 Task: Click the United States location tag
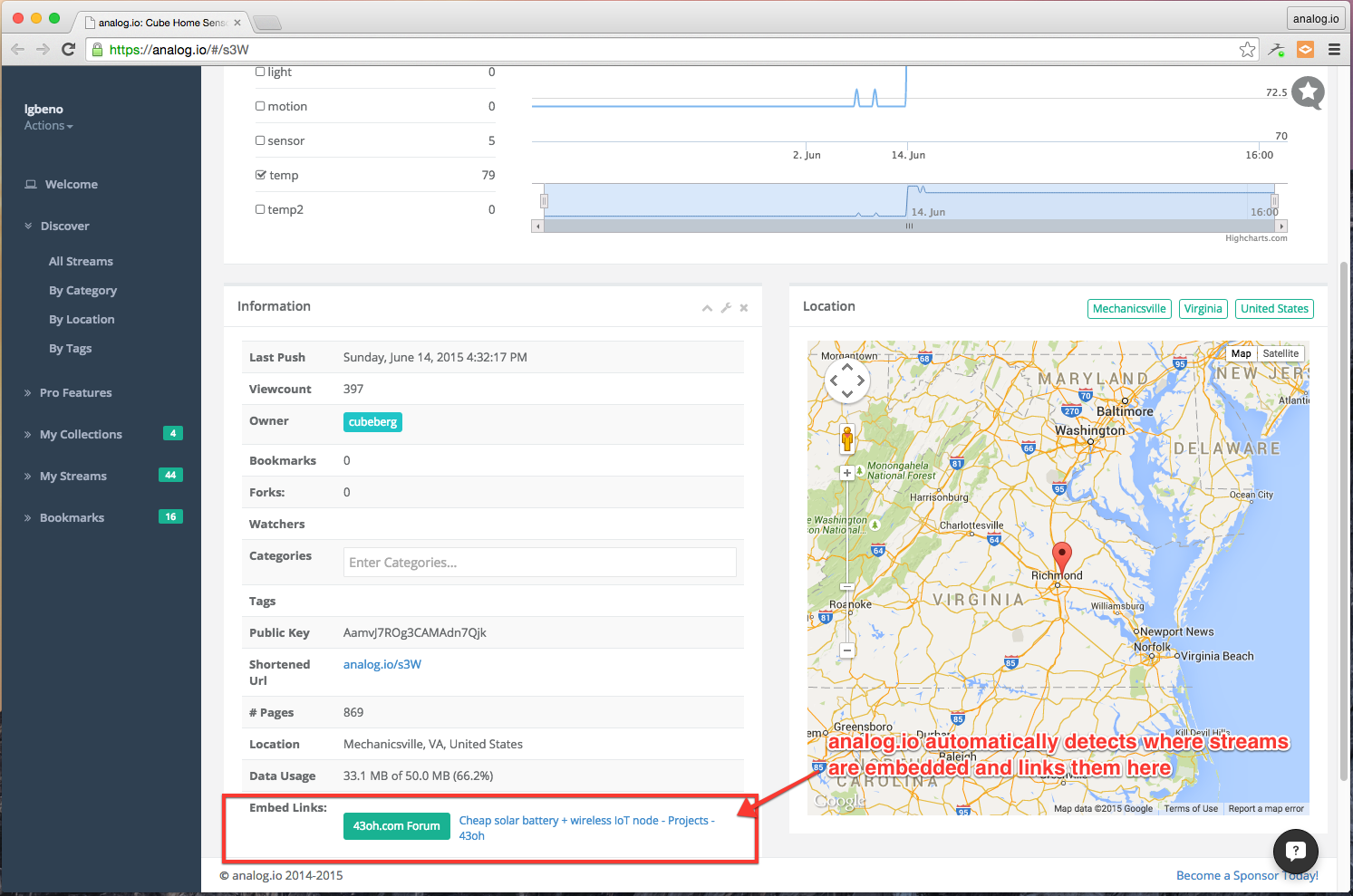pos(1274,309)
